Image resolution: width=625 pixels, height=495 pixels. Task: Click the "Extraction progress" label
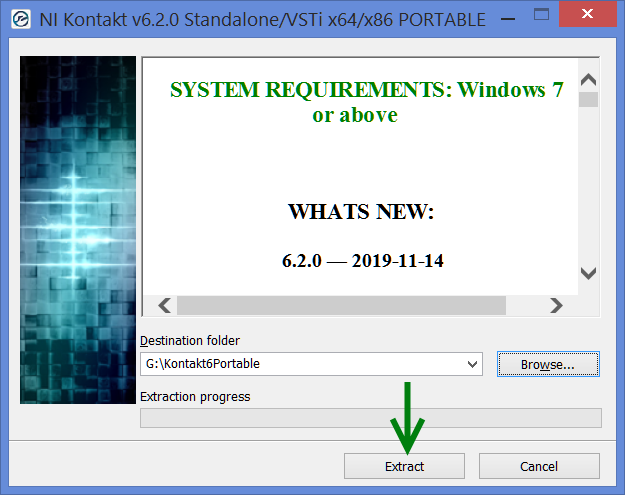[x=195, y=397]
